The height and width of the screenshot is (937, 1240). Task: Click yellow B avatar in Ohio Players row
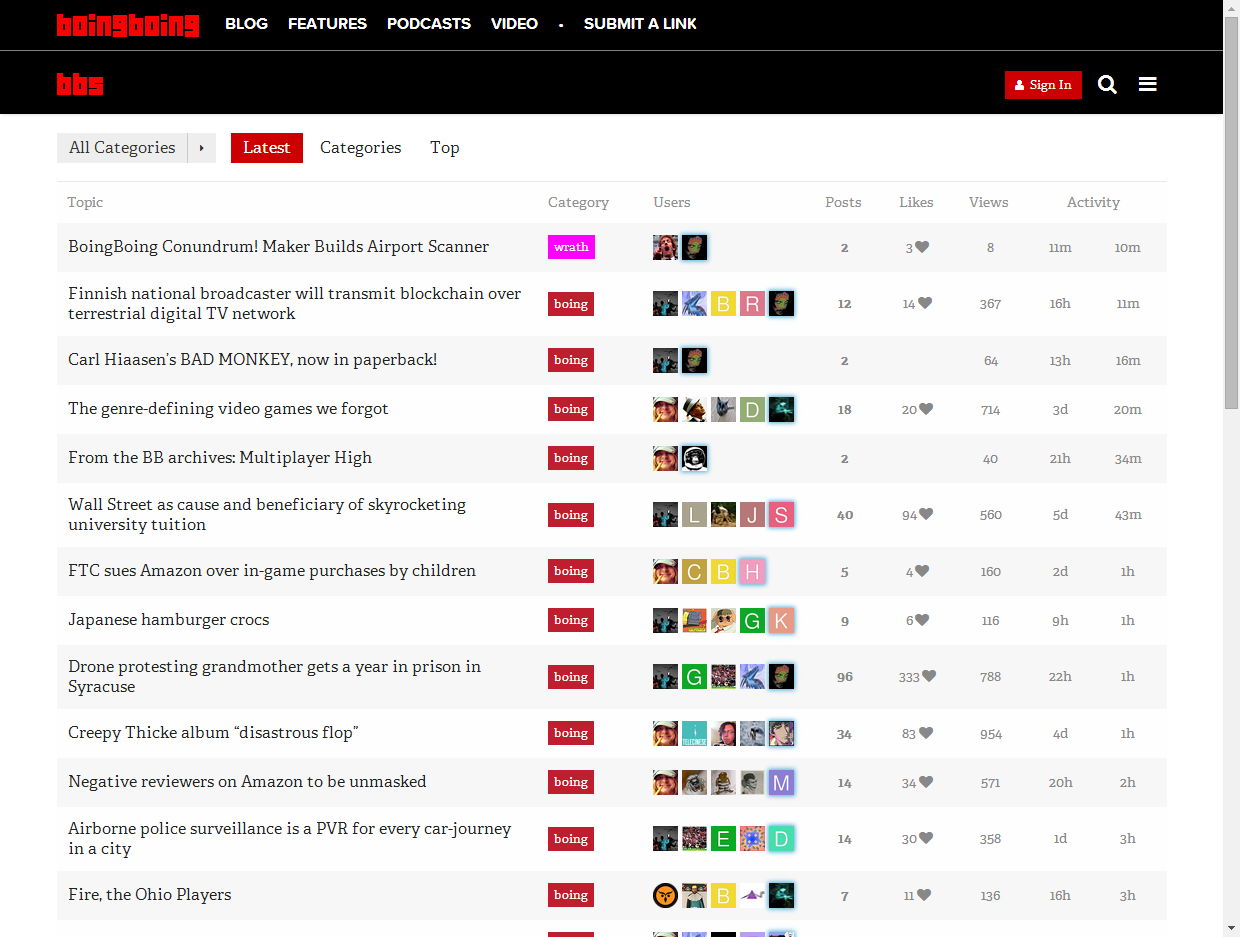click(x=723, y=895)
